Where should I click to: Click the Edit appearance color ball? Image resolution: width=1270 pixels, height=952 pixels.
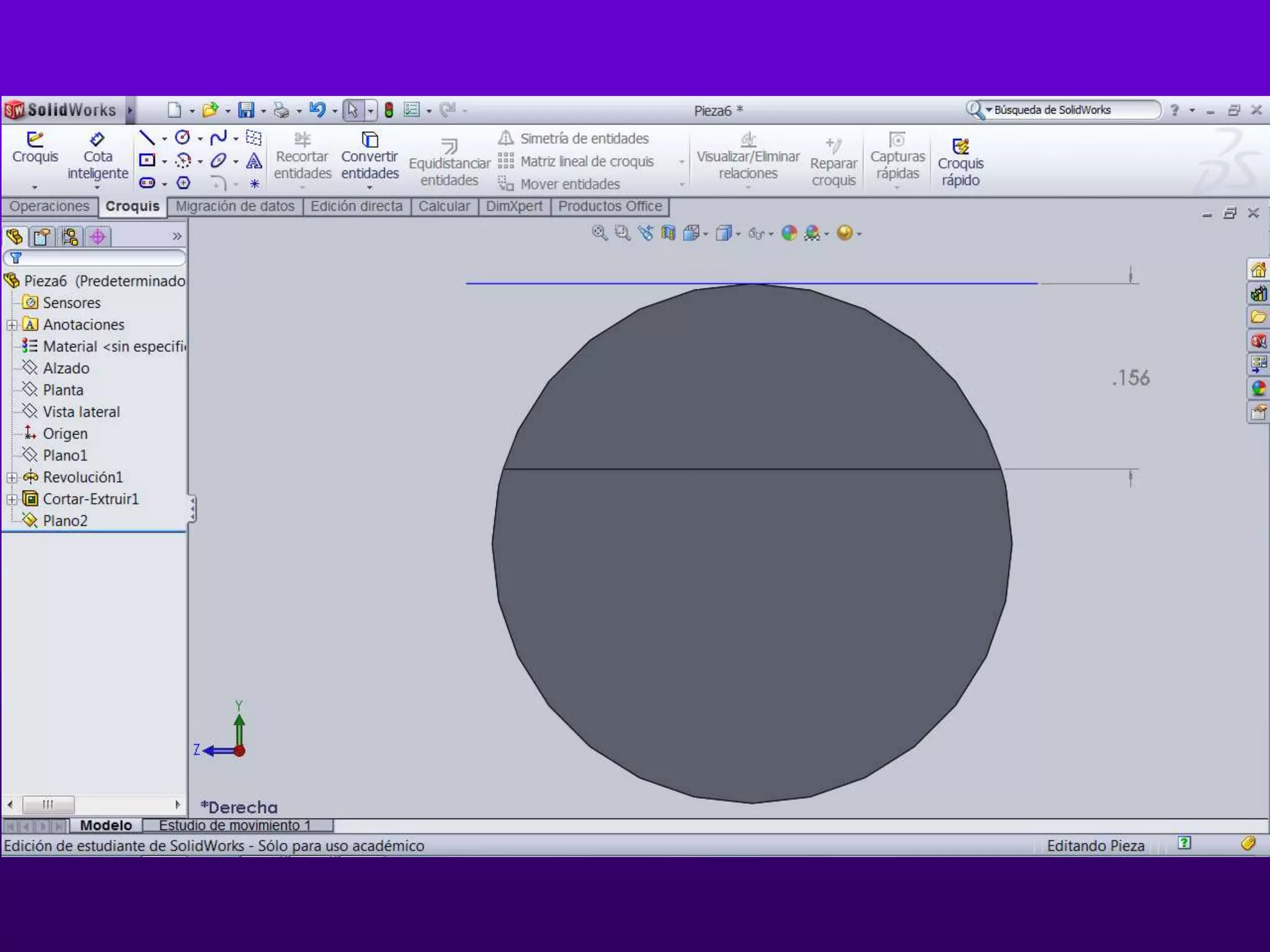tap(789, 233)
